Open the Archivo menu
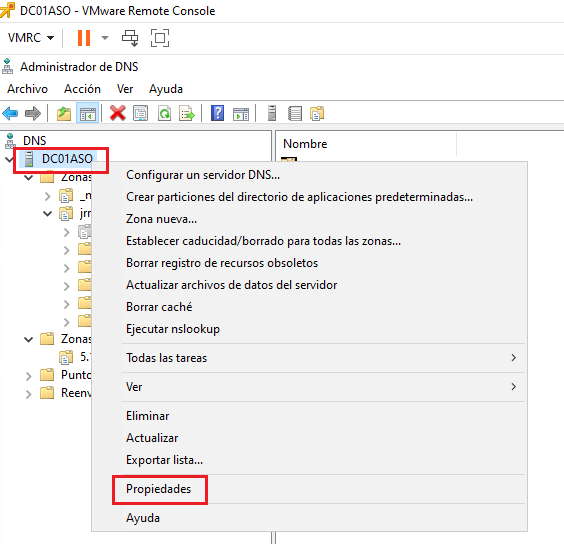Image resolution: width=564 pixels, height=544 pixels. coord(27,89)
